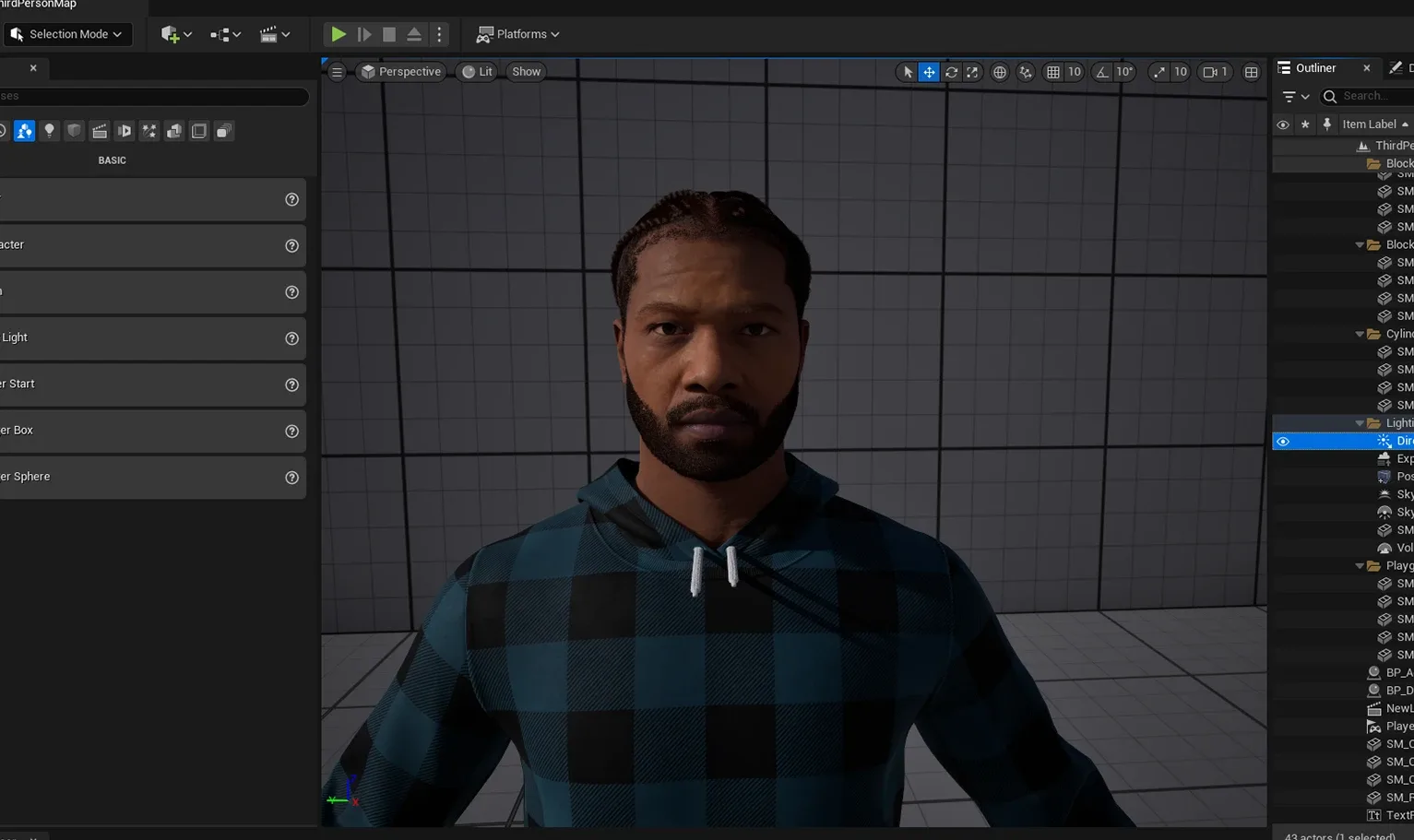Select the Player Start placeable actor
The height and width of the screenshot is (840, 1414).
(x=151, y=385)
